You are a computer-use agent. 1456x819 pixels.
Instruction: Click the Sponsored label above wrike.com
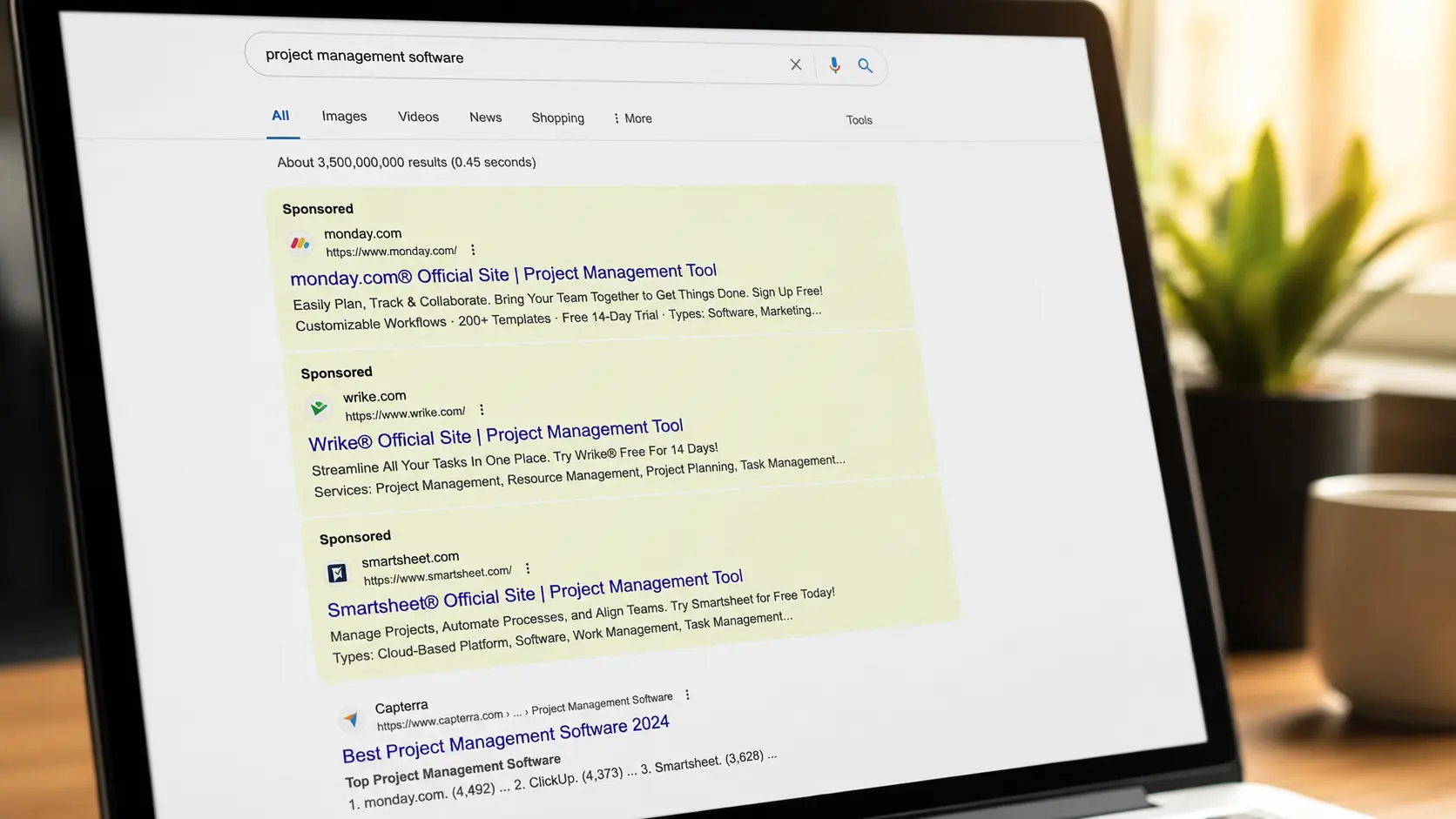[336, 373]
